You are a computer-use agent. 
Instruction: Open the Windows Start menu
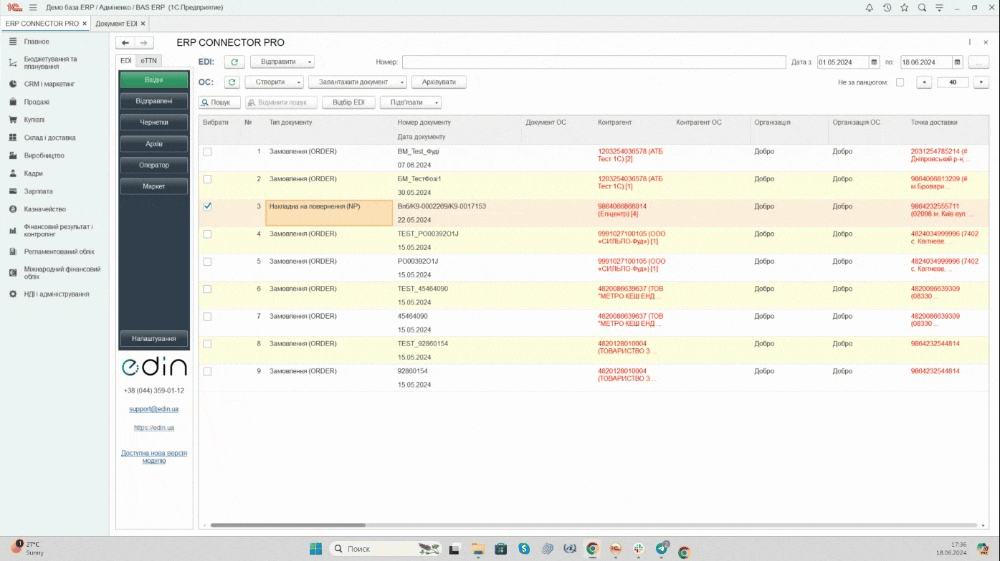(x=317, y=549)
